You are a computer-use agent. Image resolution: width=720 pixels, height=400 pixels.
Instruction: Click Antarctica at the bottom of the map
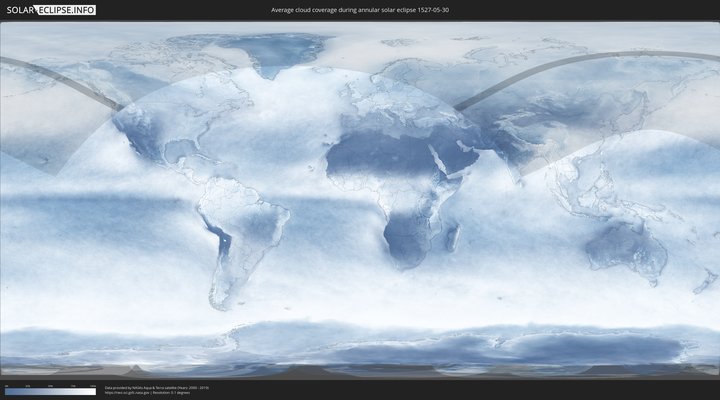(400, 350)
